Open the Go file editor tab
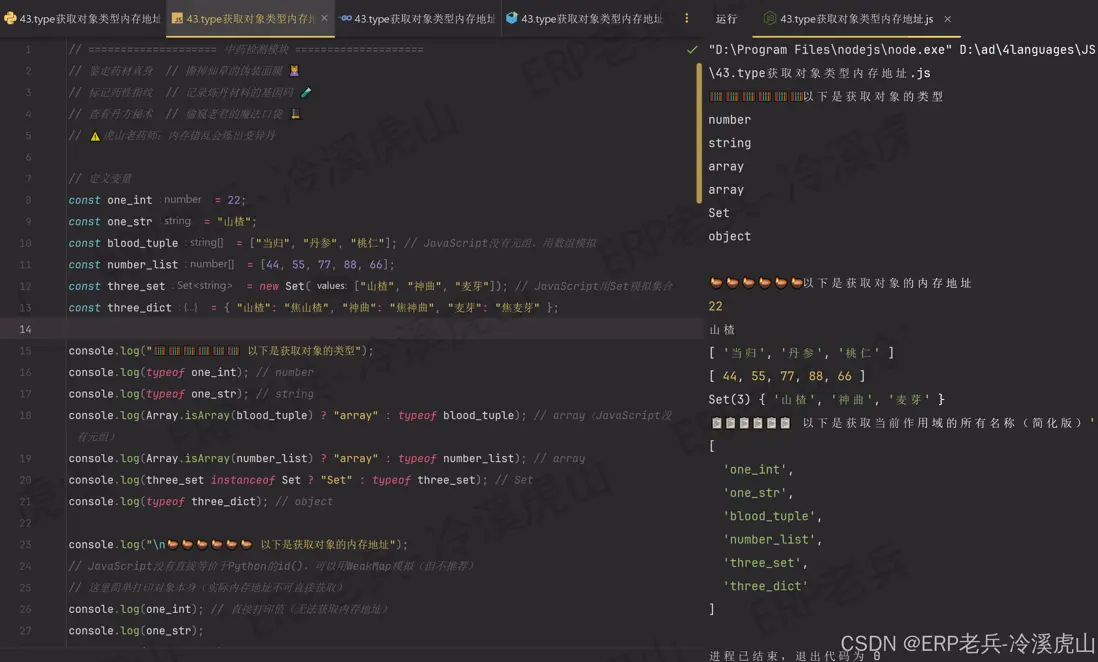Screen dimensions: 1098x662 417,19
